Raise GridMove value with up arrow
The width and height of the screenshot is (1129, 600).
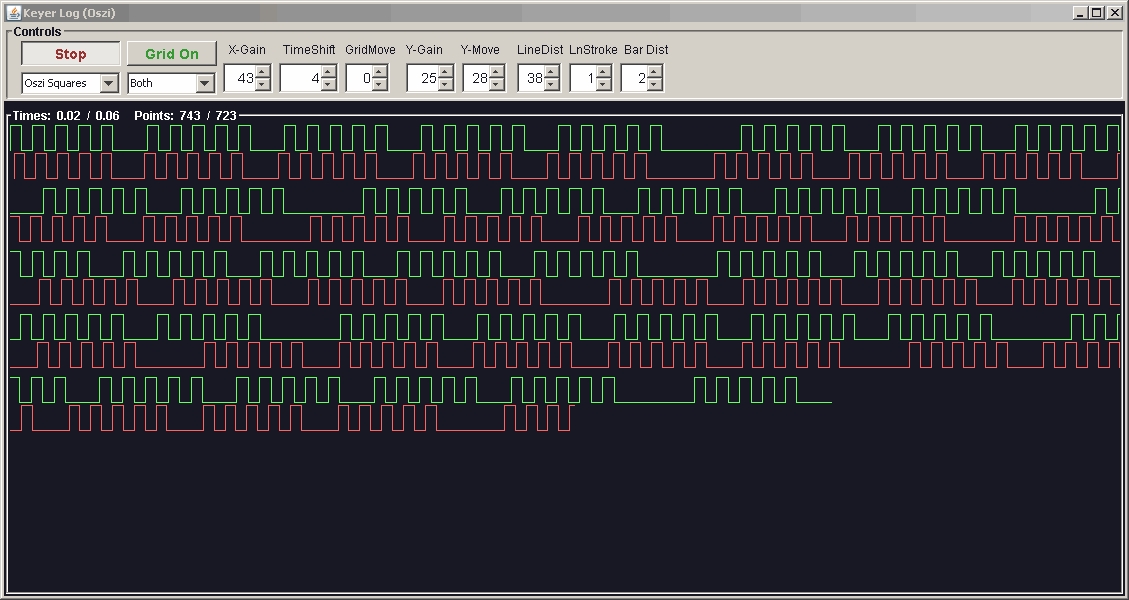[379, 72]
